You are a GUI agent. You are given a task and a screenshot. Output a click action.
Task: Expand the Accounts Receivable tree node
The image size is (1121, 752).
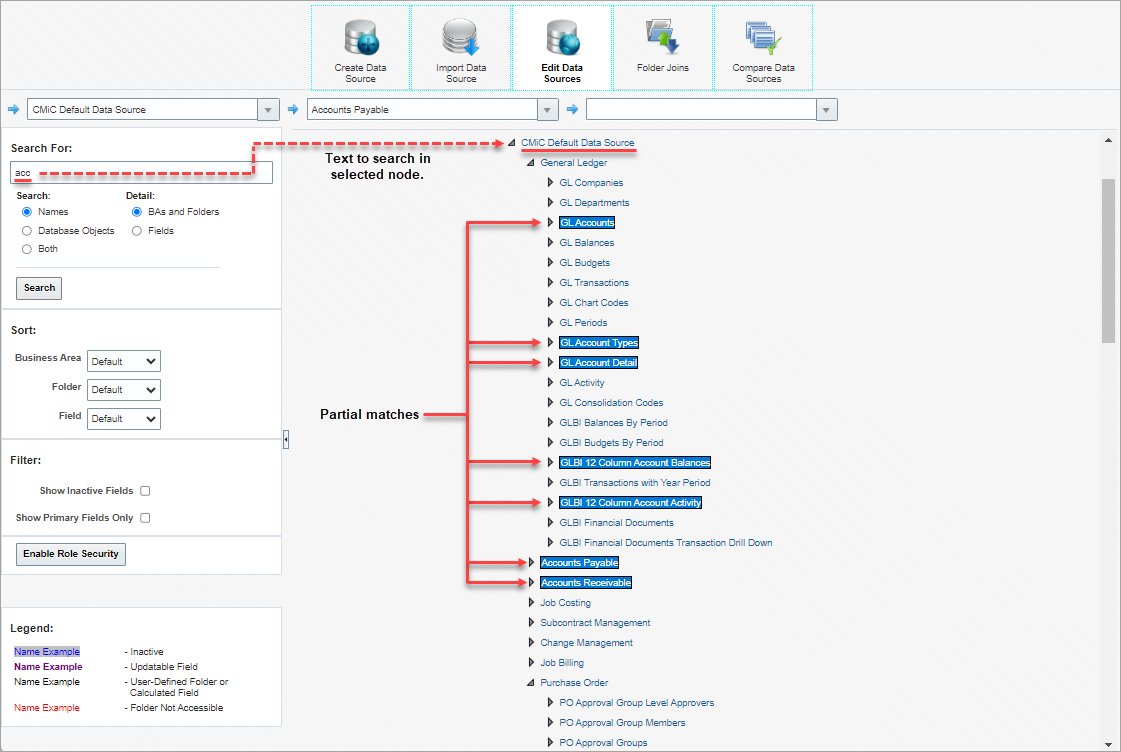coord(531,583)
